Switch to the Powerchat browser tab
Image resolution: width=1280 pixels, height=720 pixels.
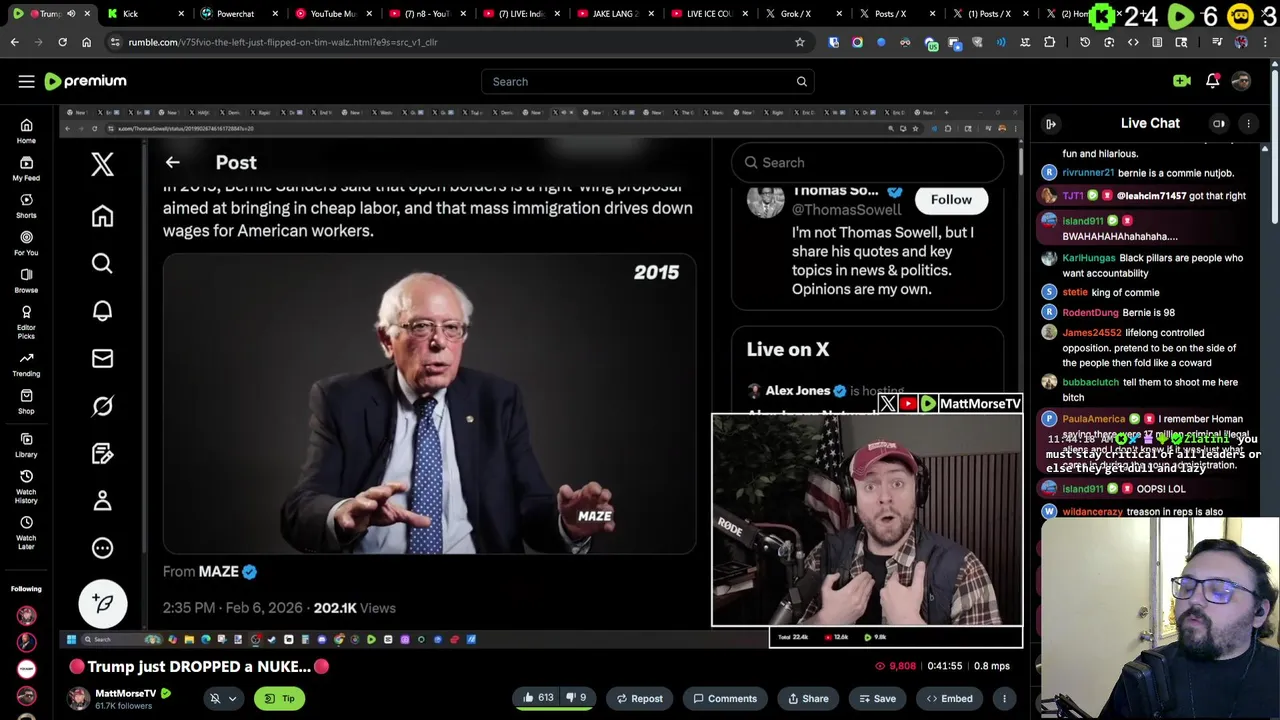point(236,14)
